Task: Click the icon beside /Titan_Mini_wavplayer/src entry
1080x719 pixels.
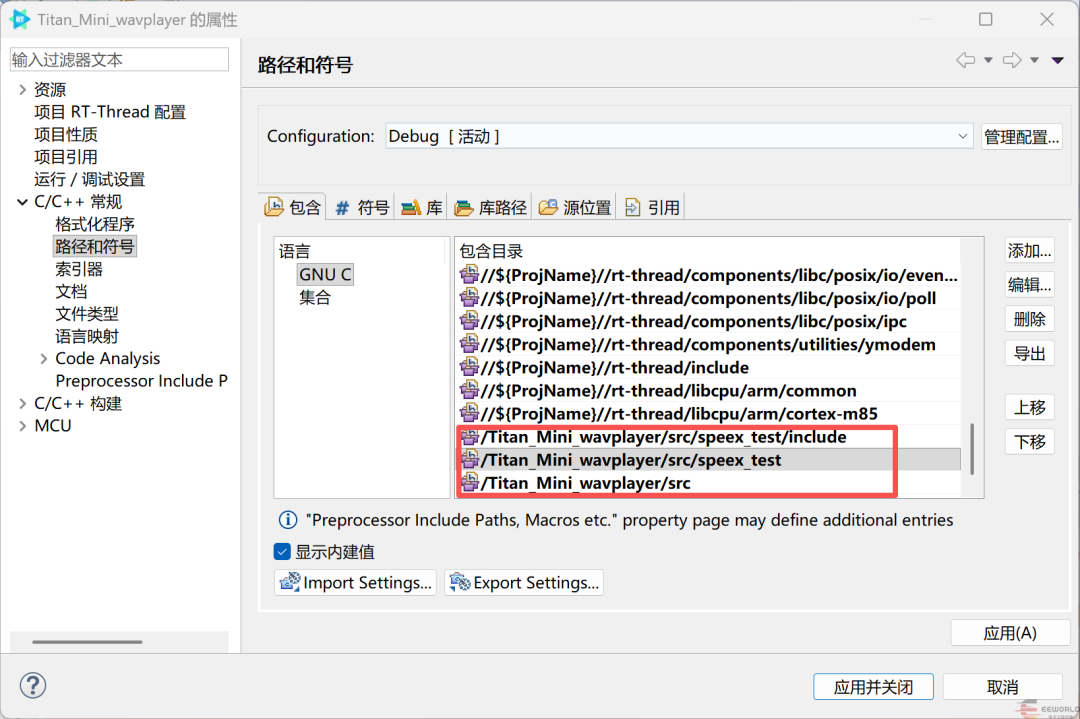Action: pyautogui.click(x=469, y=483)
